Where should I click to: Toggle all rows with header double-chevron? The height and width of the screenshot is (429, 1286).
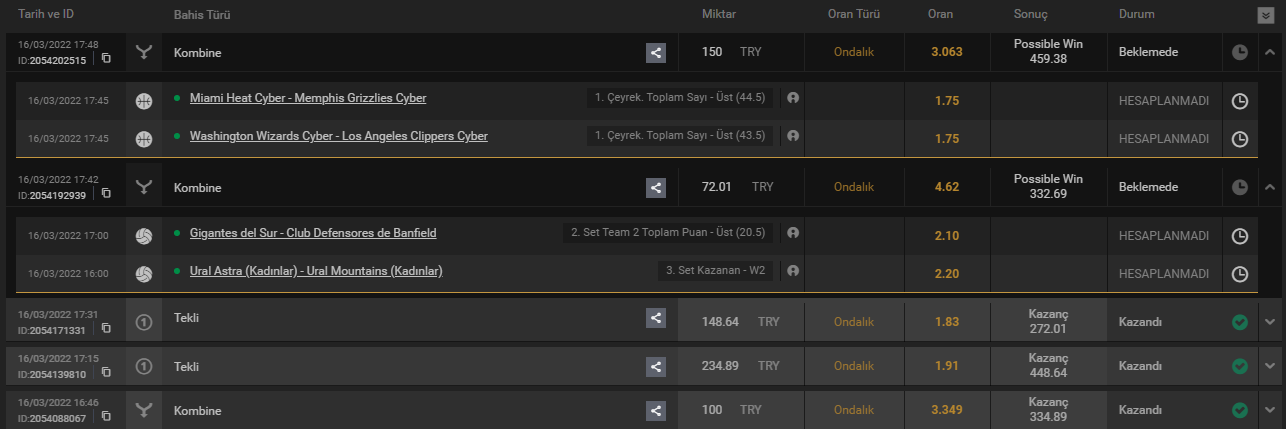(1265, 15)
